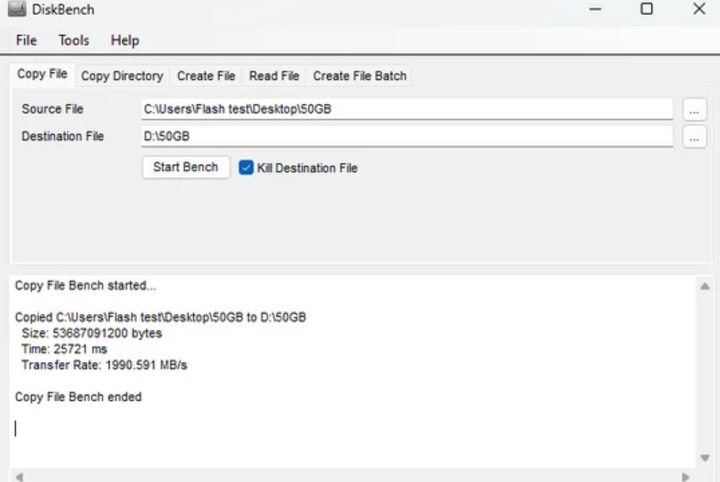Click the horizontal scrollbar left arrow
This screenshot has width=720, height=482.
pos(19,477)
